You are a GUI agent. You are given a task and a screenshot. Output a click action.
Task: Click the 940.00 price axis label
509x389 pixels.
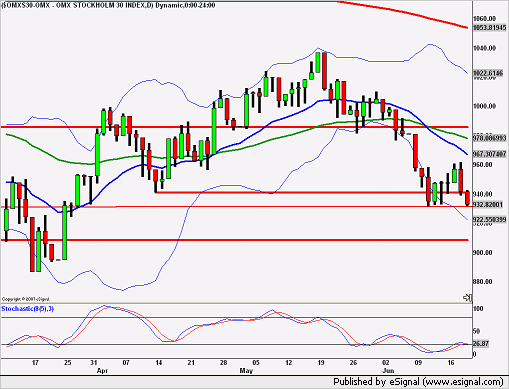click(x=483, y=194)
